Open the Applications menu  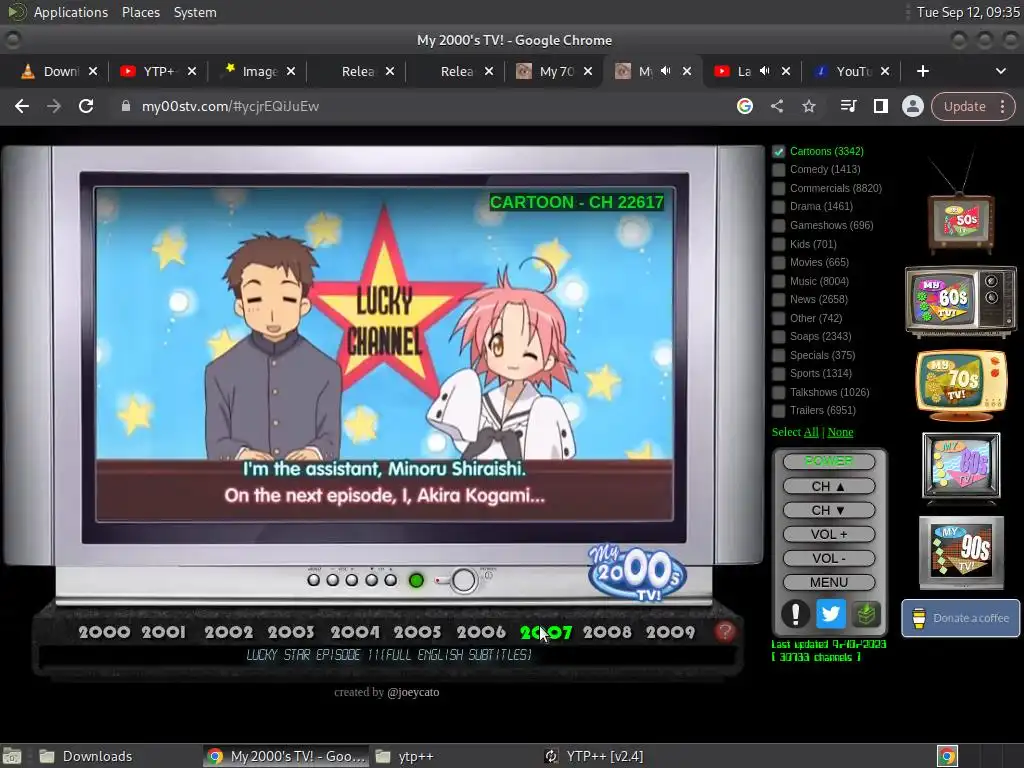tap(71, 12)
